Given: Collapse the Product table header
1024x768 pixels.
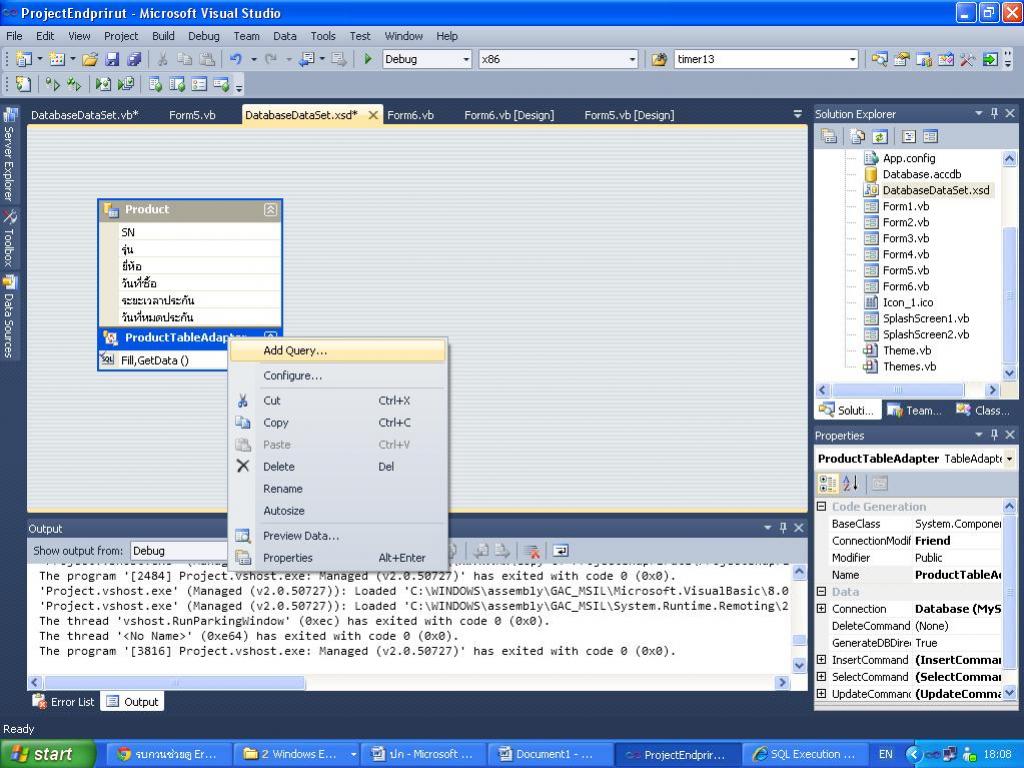Looking at the screenshot, I should [270, 210].
